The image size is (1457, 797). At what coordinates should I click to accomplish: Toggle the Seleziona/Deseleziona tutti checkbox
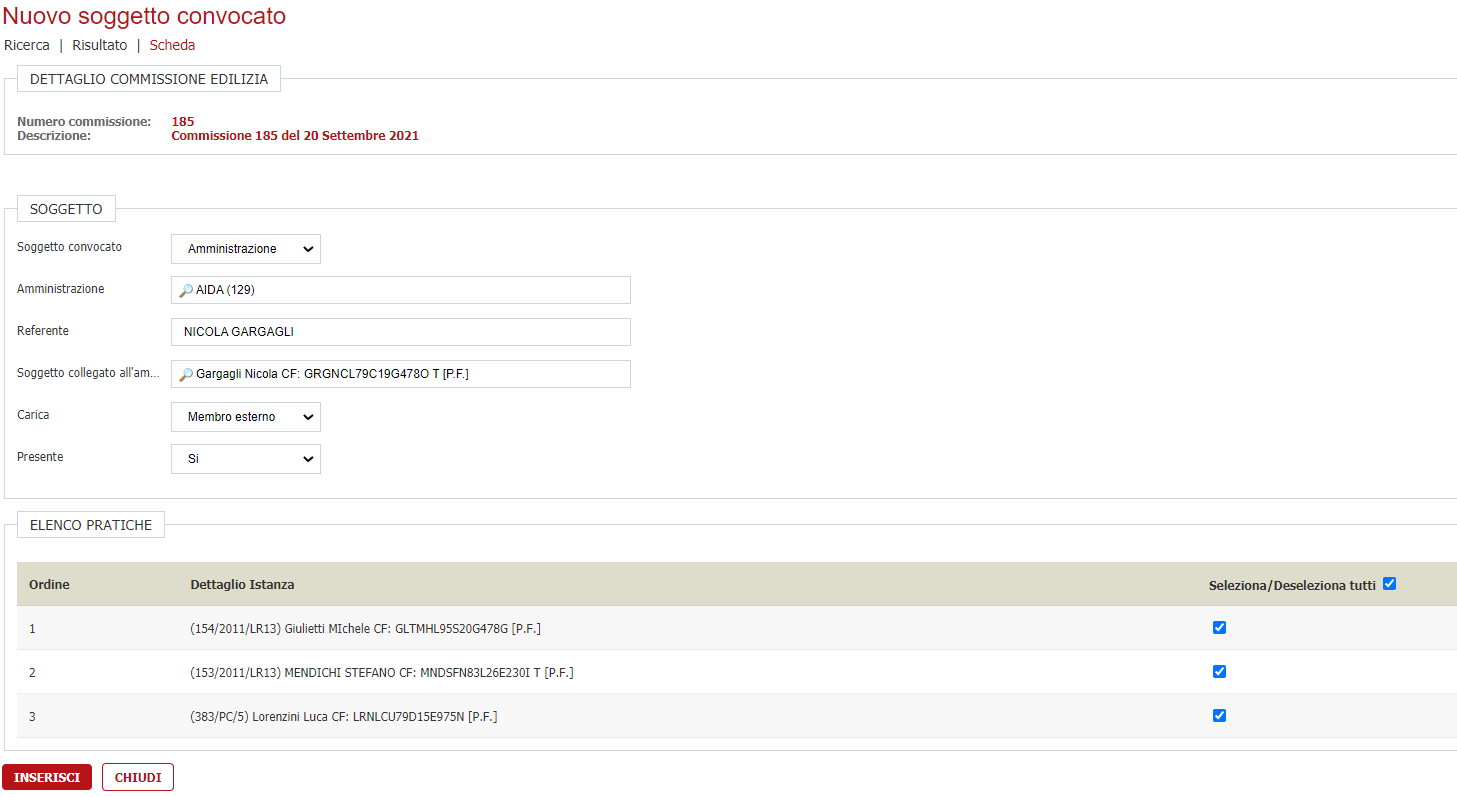pyautogui.click(x=1389, y=584)
